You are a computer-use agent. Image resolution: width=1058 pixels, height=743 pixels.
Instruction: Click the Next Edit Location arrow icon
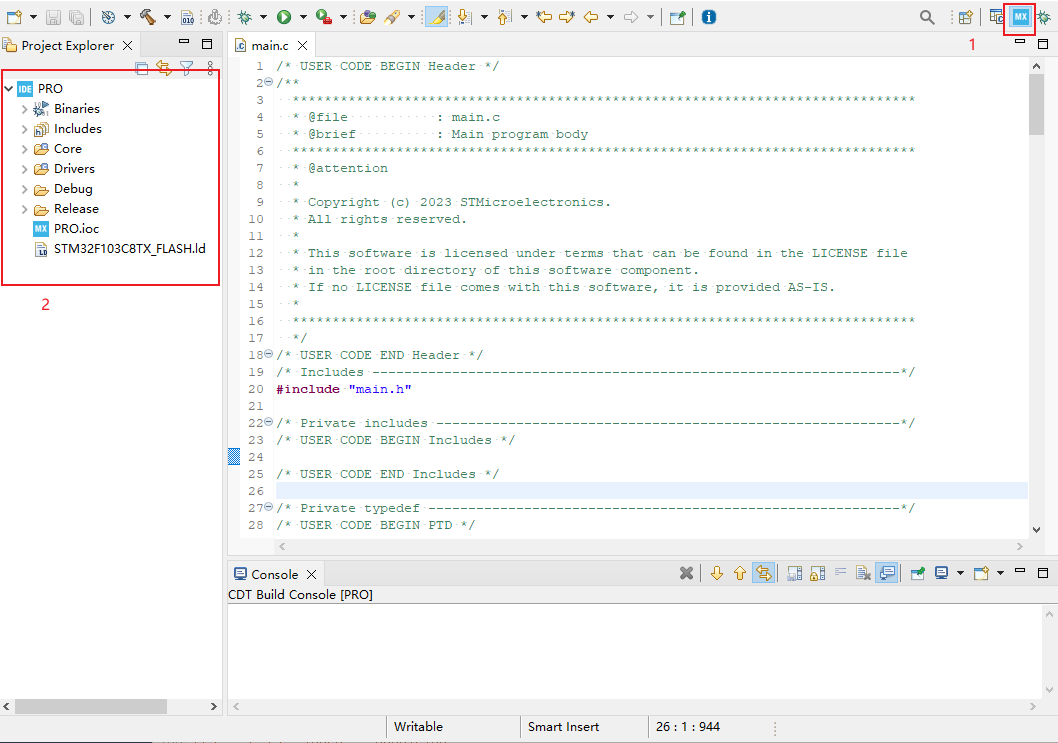pyautogui.click(x=567, y=17)
